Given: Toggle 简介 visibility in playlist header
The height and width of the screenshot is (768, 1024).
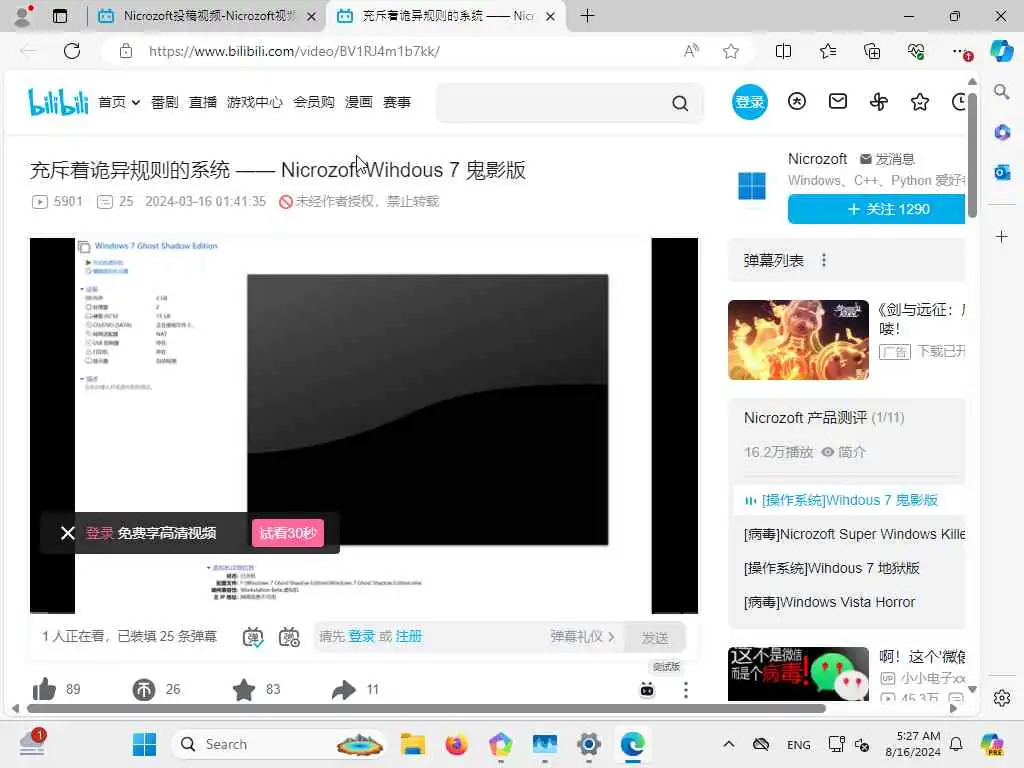Looking at the screenshot, I should coord(844,452).
